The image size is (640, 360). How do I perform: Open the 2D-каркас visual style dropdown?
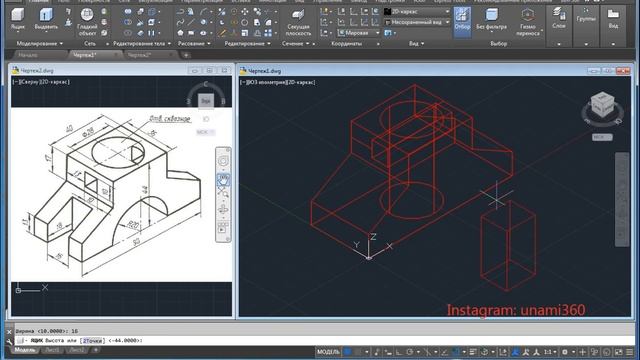point(417,12)
